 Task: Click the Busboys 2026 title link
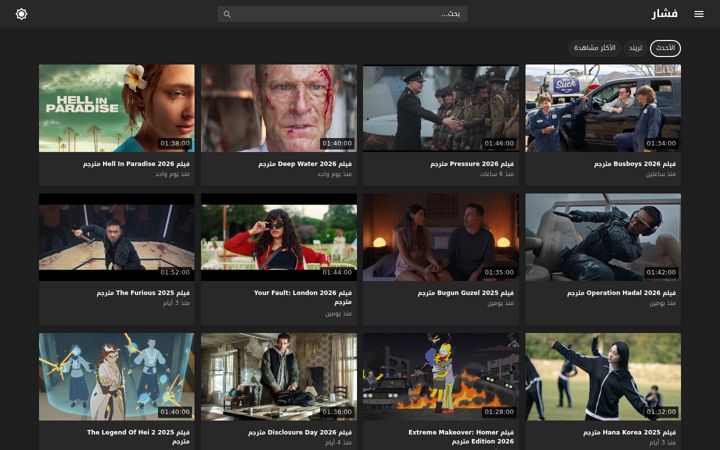635,164
